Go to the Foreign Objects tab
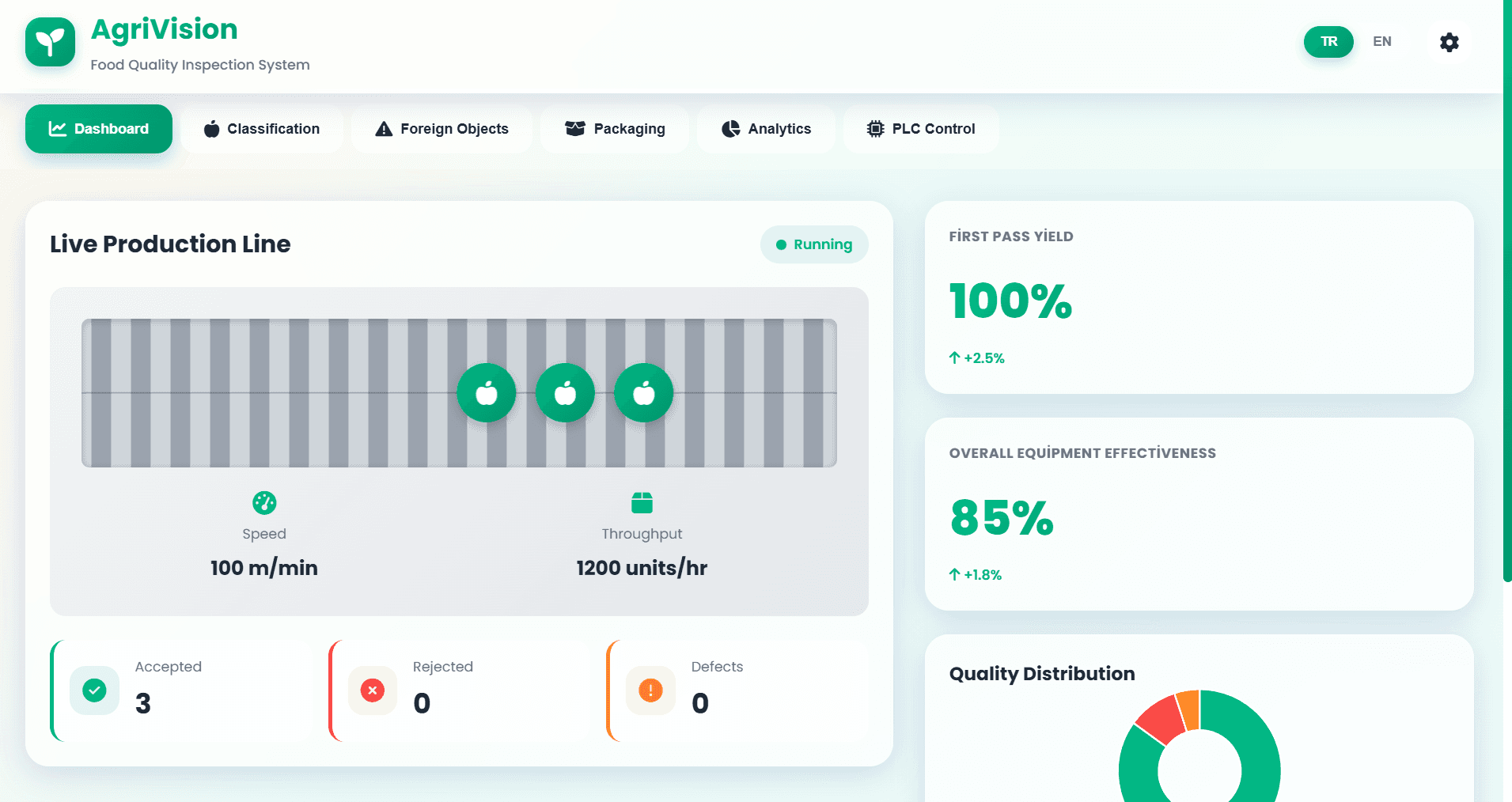Screen dimensions: 1512x802 click(x=441, y=129)
